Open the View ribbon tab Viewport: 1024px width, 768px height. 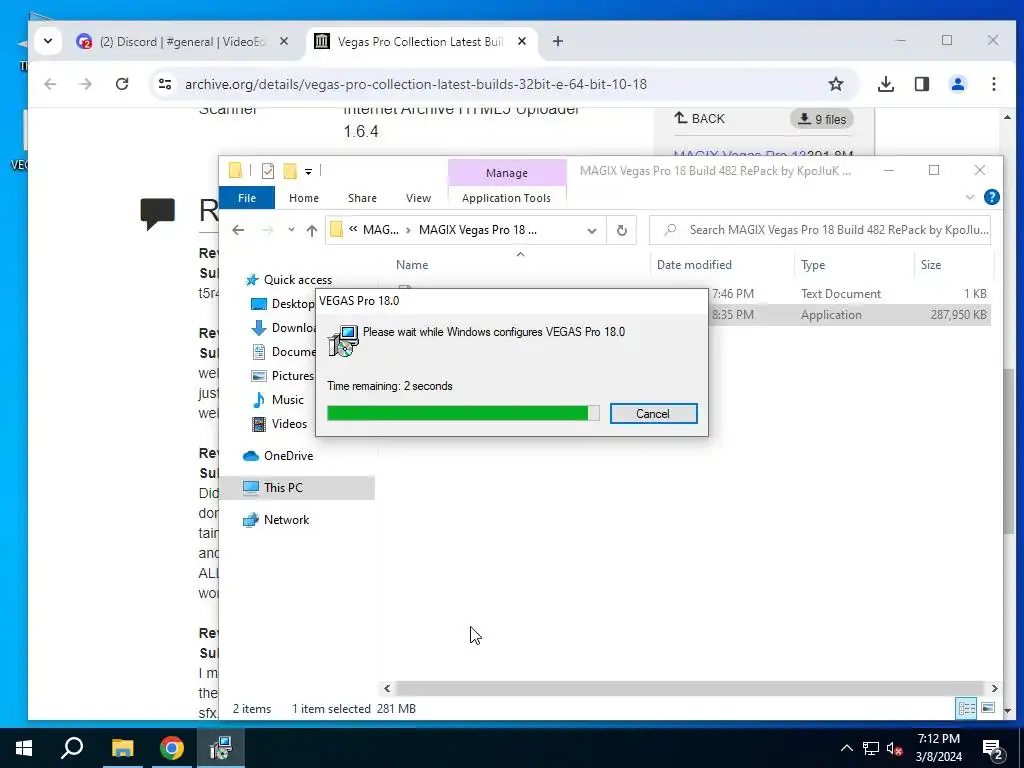(x=418, y=198)
